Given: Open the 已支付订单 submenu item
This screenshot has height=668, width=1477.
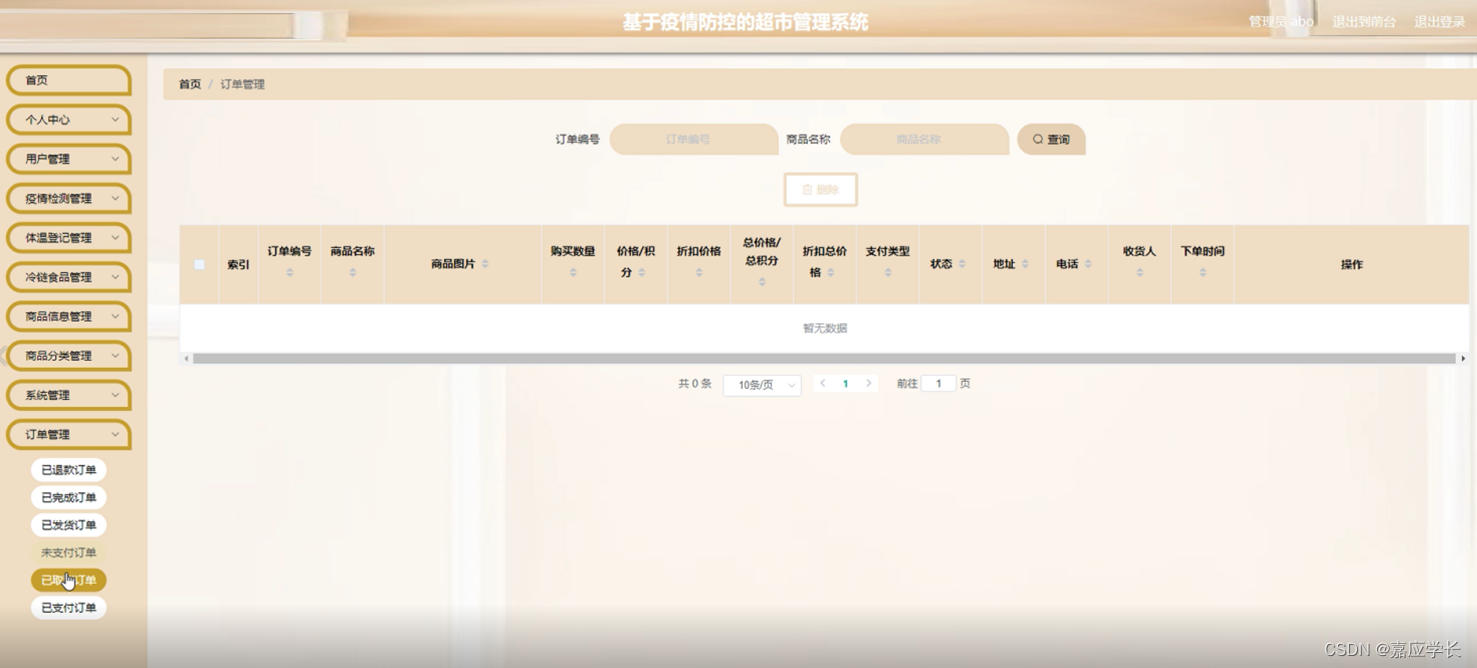Looking at the screenshot, I should [69, 608].
